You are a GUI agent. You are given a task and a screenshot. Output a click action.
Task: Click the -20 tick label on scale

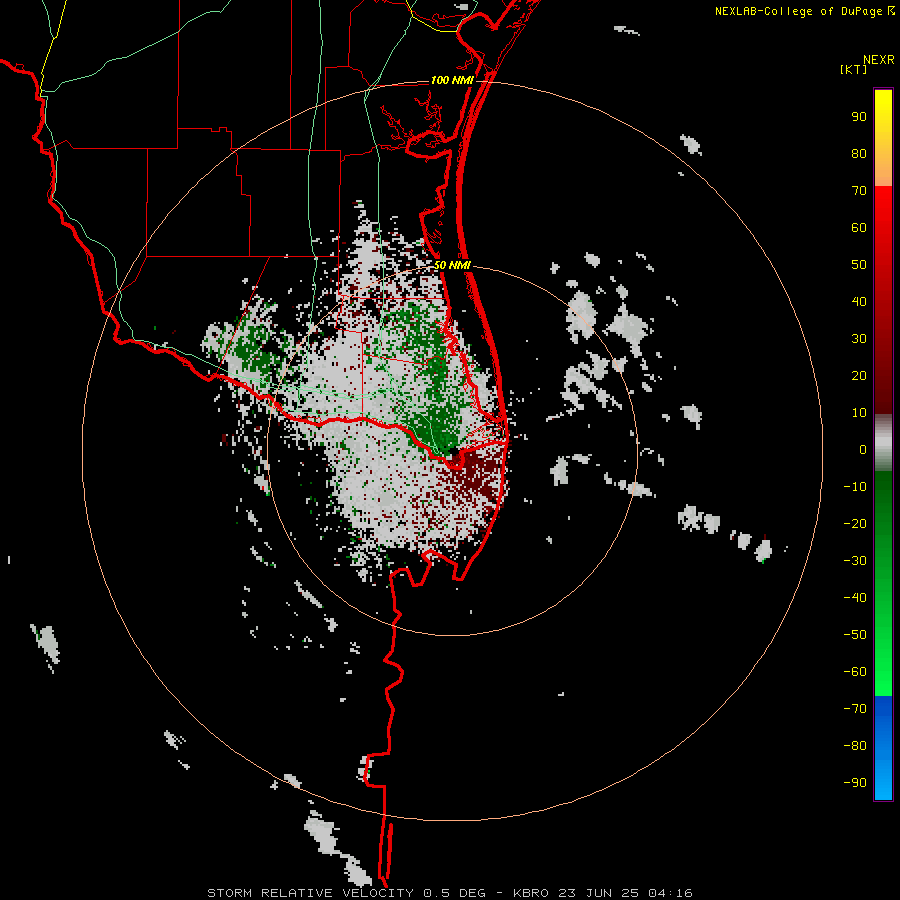(x=855, y=524)
